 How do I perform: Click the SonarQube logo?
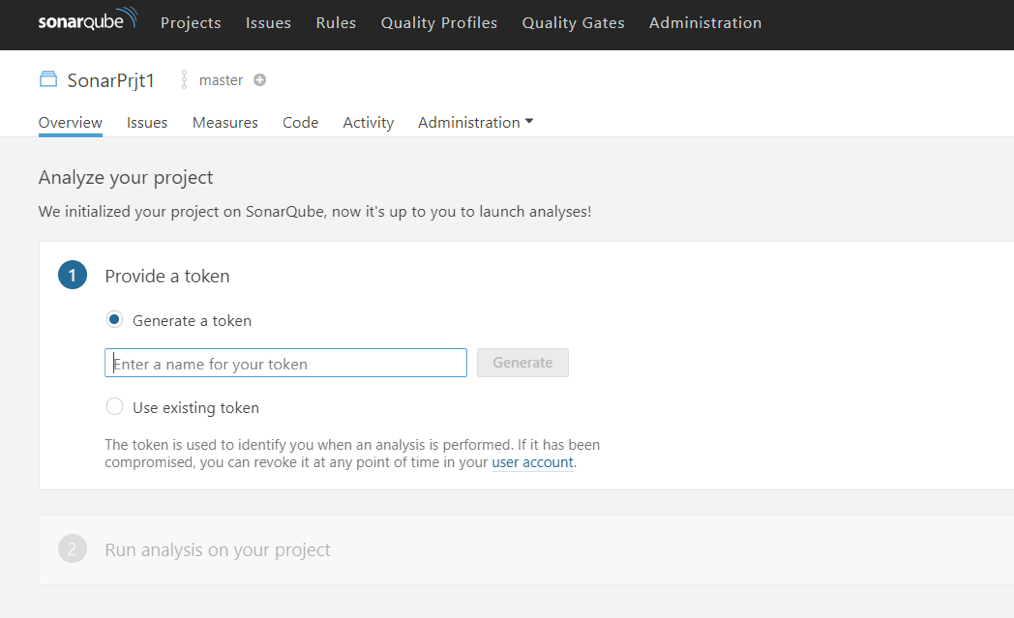tap(87, 19)
